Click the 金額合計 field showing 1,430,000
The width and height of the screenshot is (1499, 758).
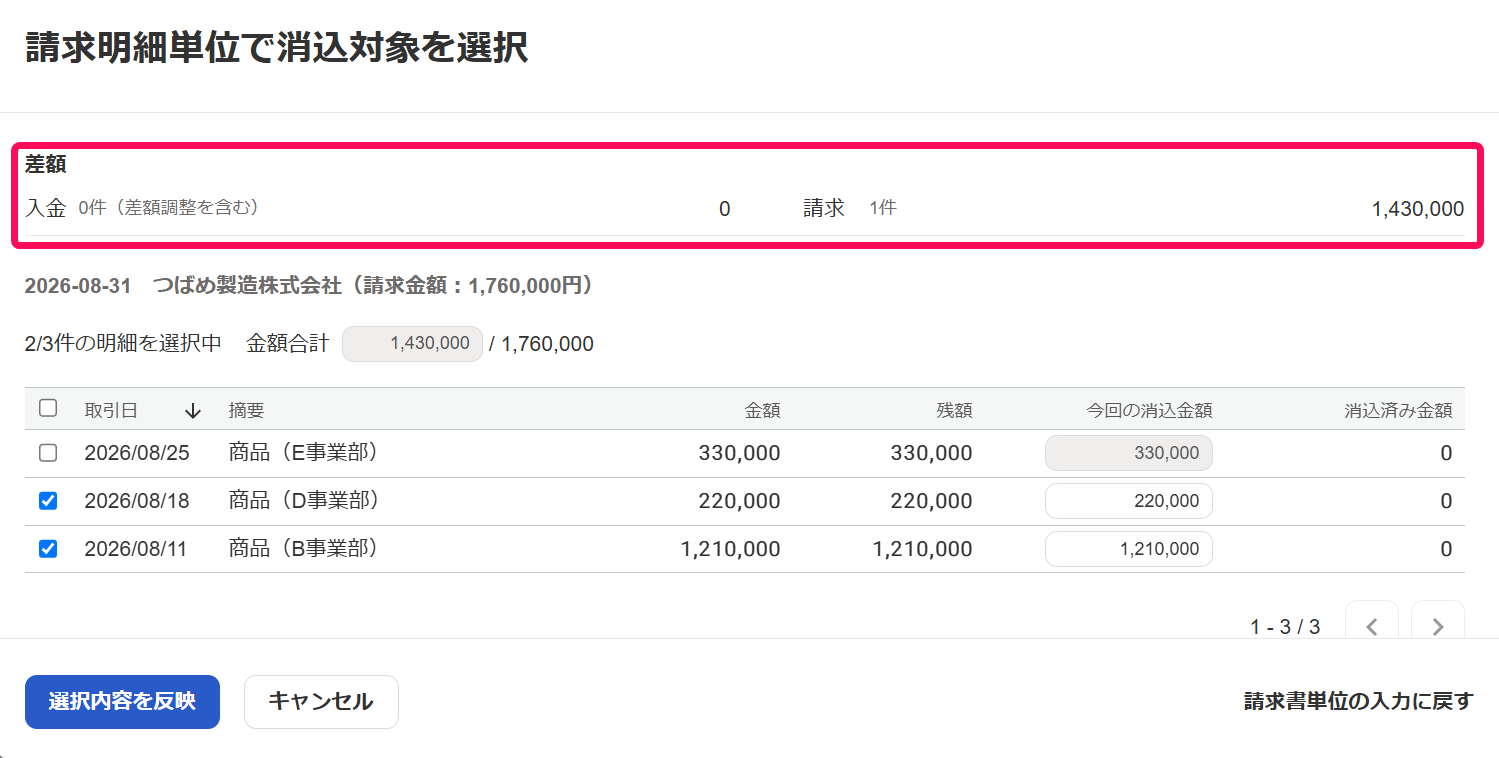click(412, 344)
